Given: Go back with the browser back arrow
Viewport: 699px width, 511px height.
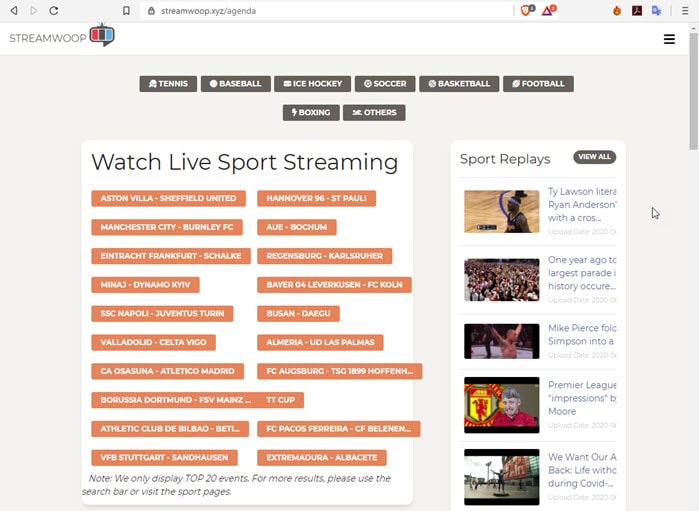Looking at the screenshot, I should point(14,11).
